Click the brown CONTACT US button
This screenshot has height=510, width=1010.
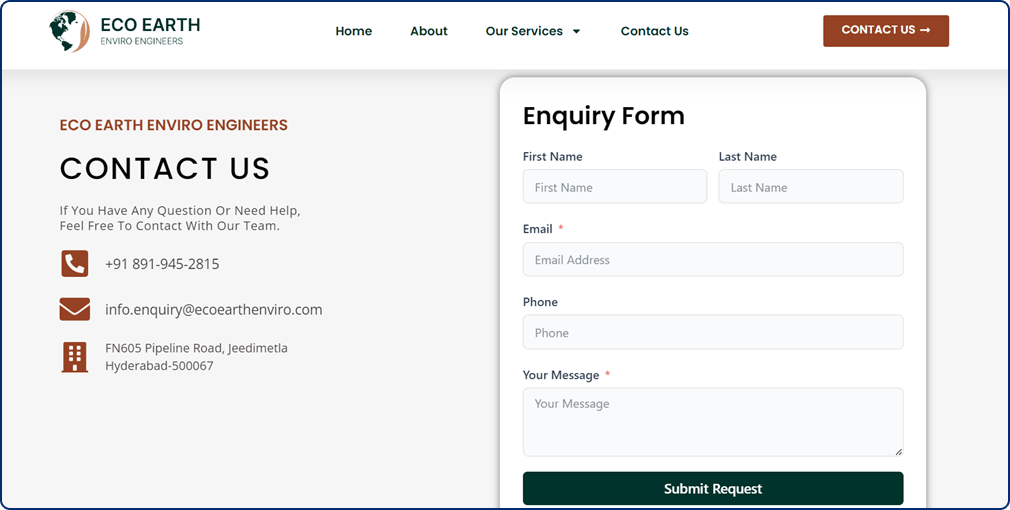click(886, 30)
